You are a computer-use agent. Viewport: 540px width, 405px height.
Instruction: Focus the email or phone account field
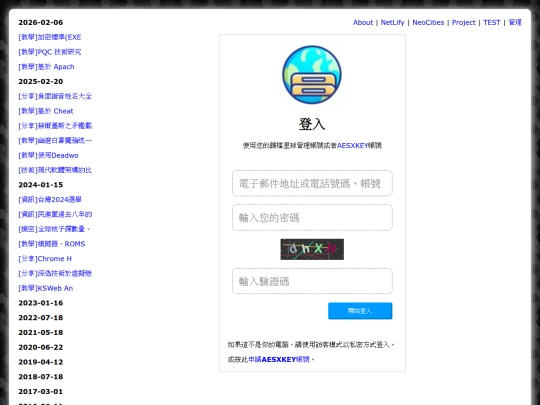(312, 183)
